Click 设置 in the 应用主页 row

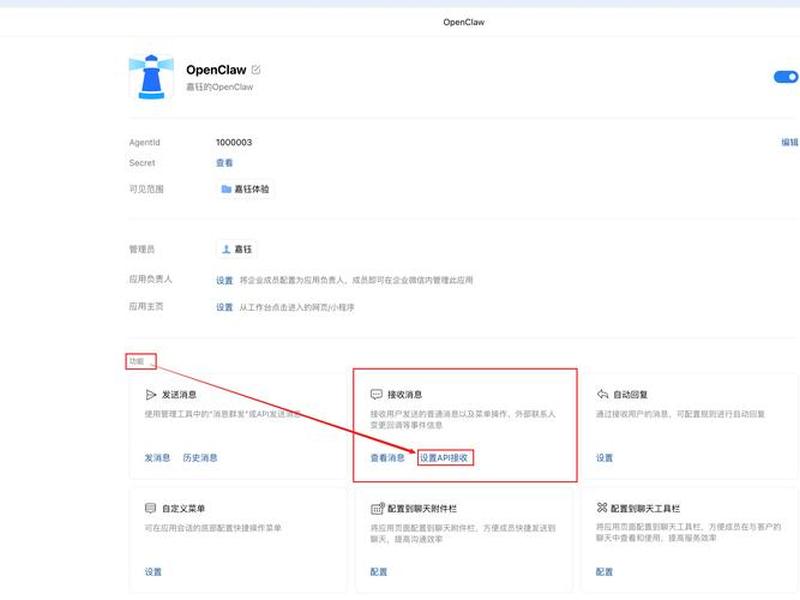coord(224,307)
